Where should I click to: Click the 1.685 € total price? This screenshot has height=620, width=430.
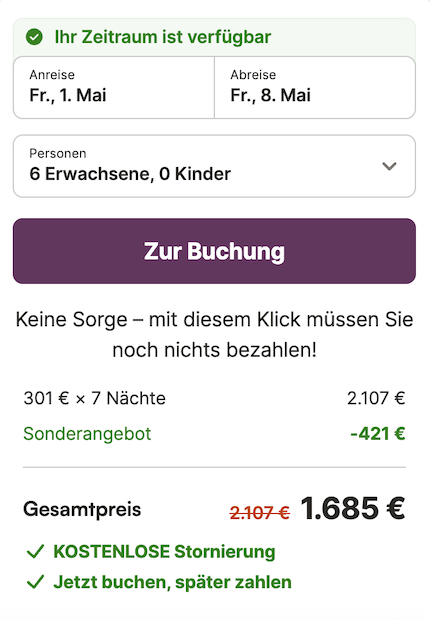click(353, 508)
